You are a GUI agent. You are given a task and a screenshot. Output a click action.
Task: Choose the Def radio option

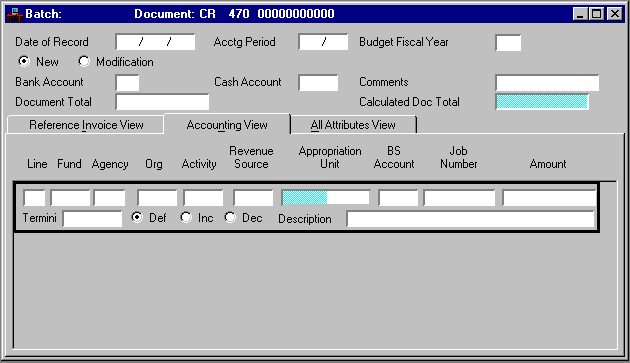click(137, 217)
